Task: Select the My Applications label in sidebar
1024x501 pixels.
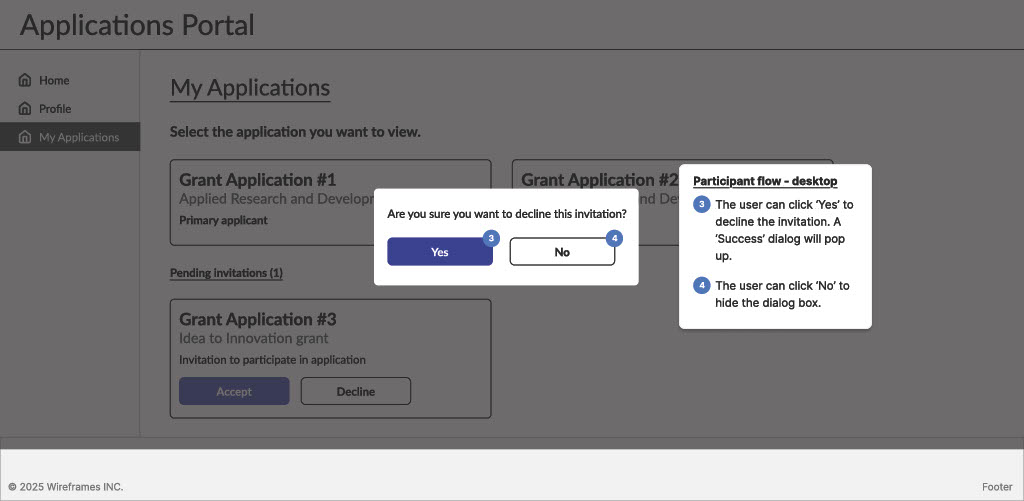Action: [79, 137]
